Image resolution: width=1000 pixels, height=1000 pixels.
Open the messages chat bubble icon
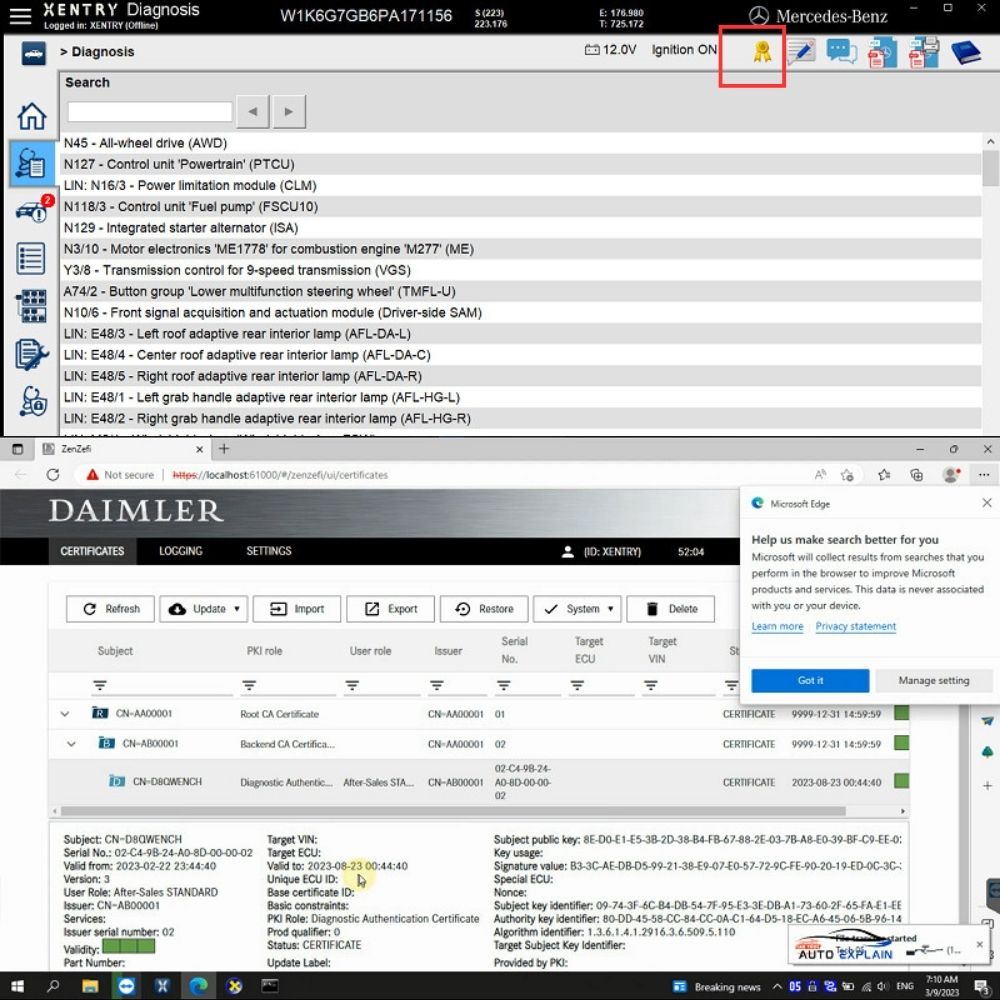point(840,50)
